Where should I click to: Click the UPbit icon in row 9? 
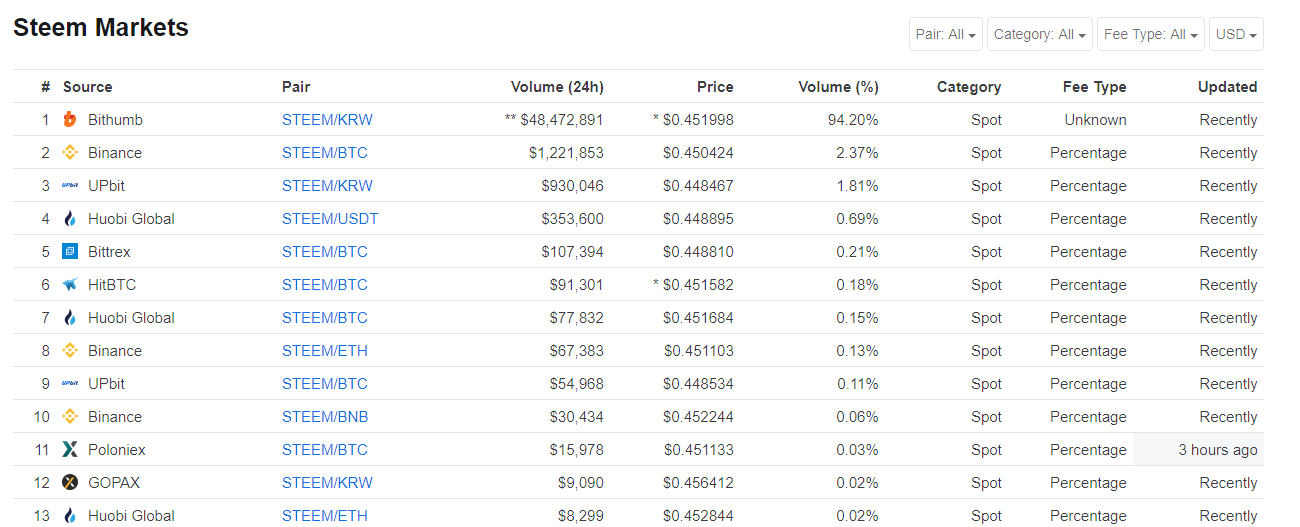[x=70, y=384]
